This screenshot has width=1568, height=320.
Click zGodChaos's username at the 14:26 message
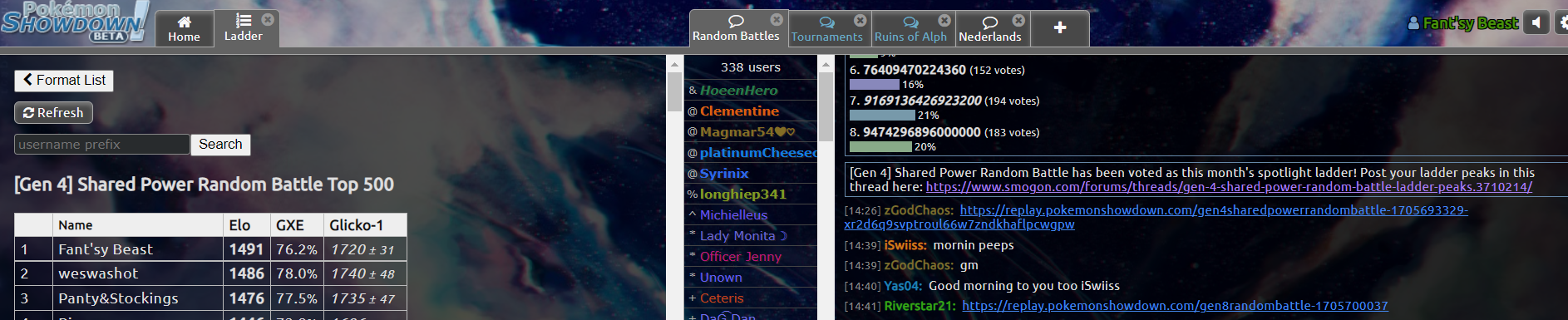(x=918, y=211)
